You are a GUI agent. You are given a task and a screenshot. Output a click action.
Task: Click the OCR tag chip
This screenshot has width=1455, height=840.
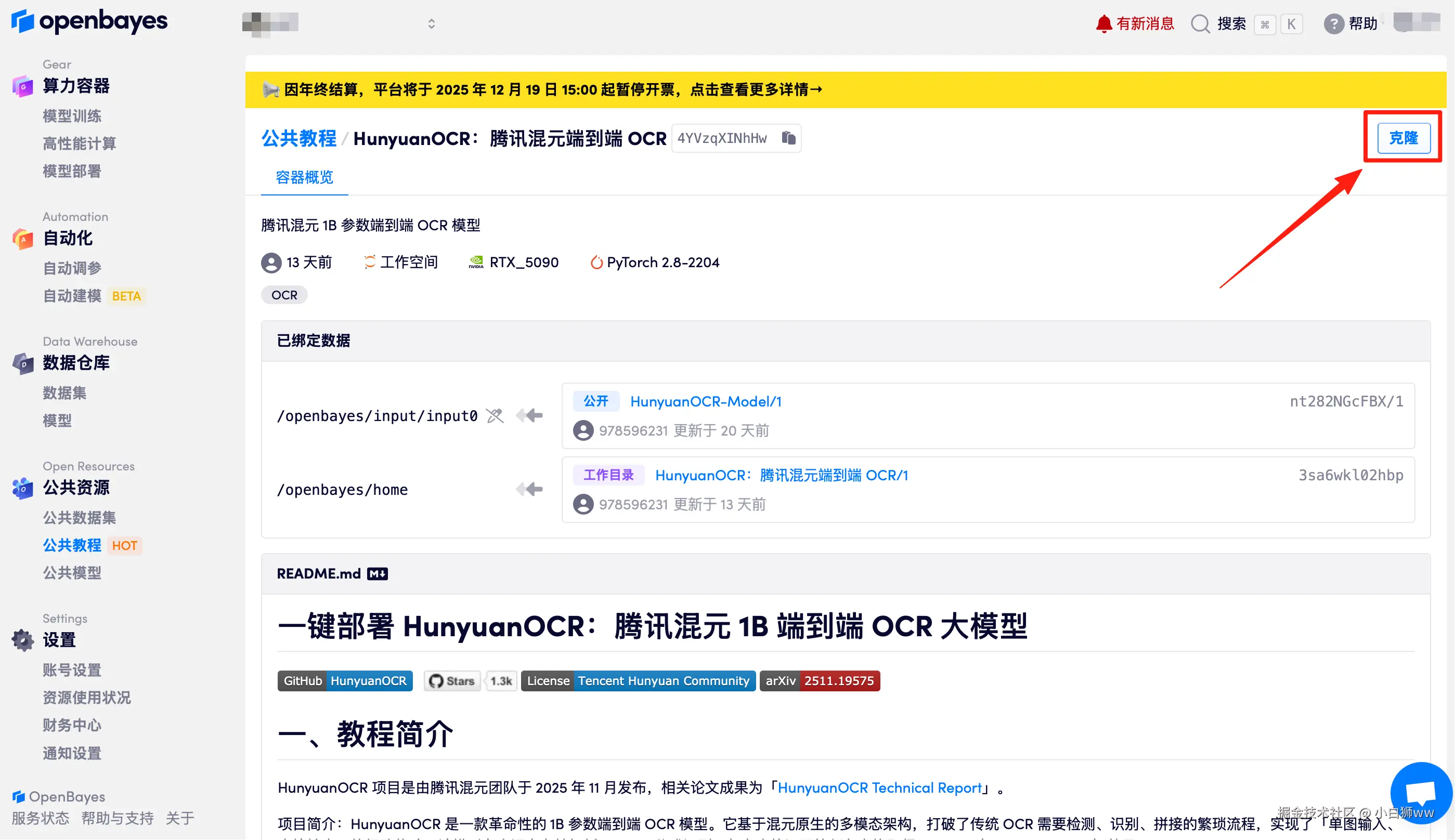point(284,295)
